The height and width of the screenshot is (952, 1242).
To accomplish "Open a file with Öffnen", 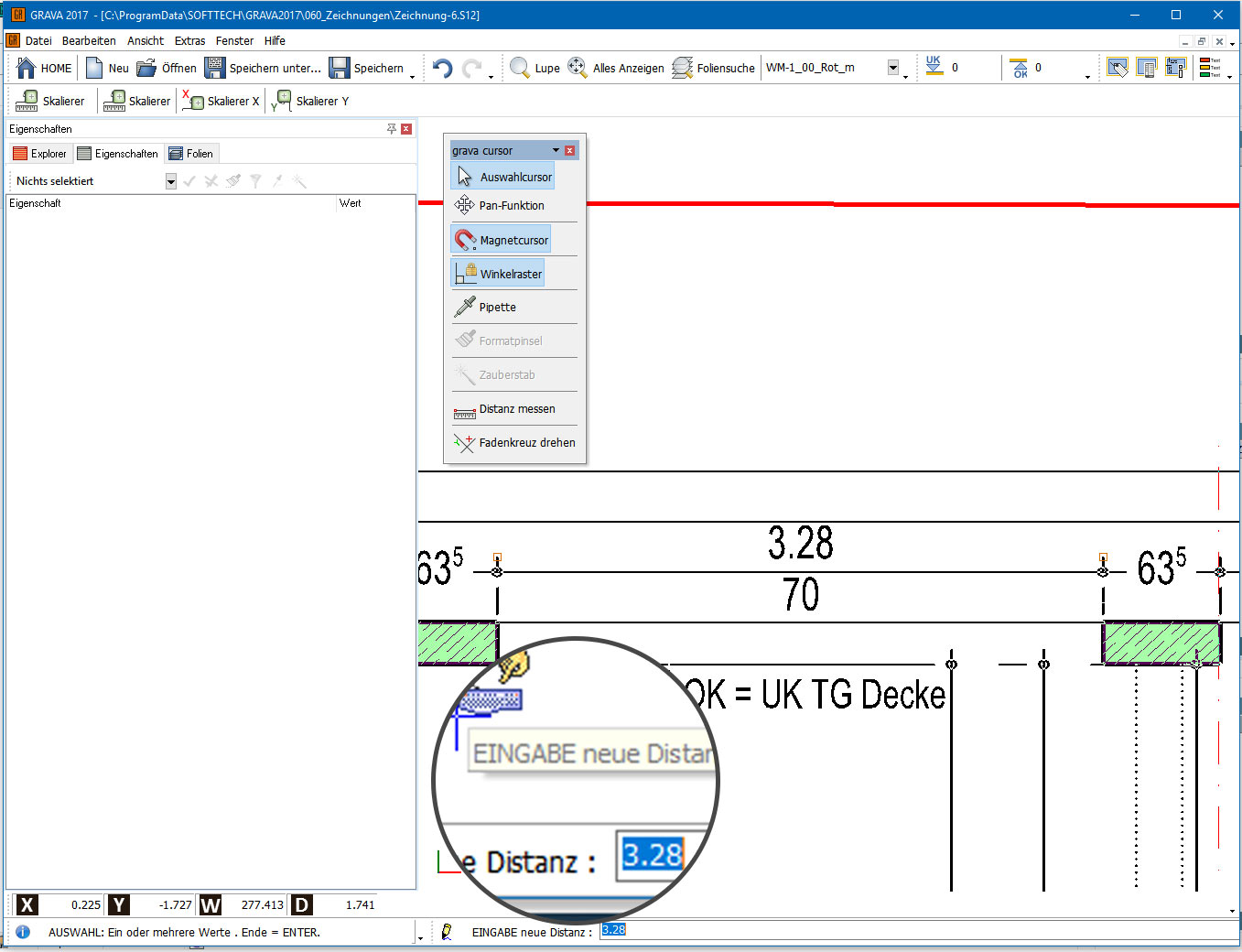I will pyautogui.click(x=167, y=68).
